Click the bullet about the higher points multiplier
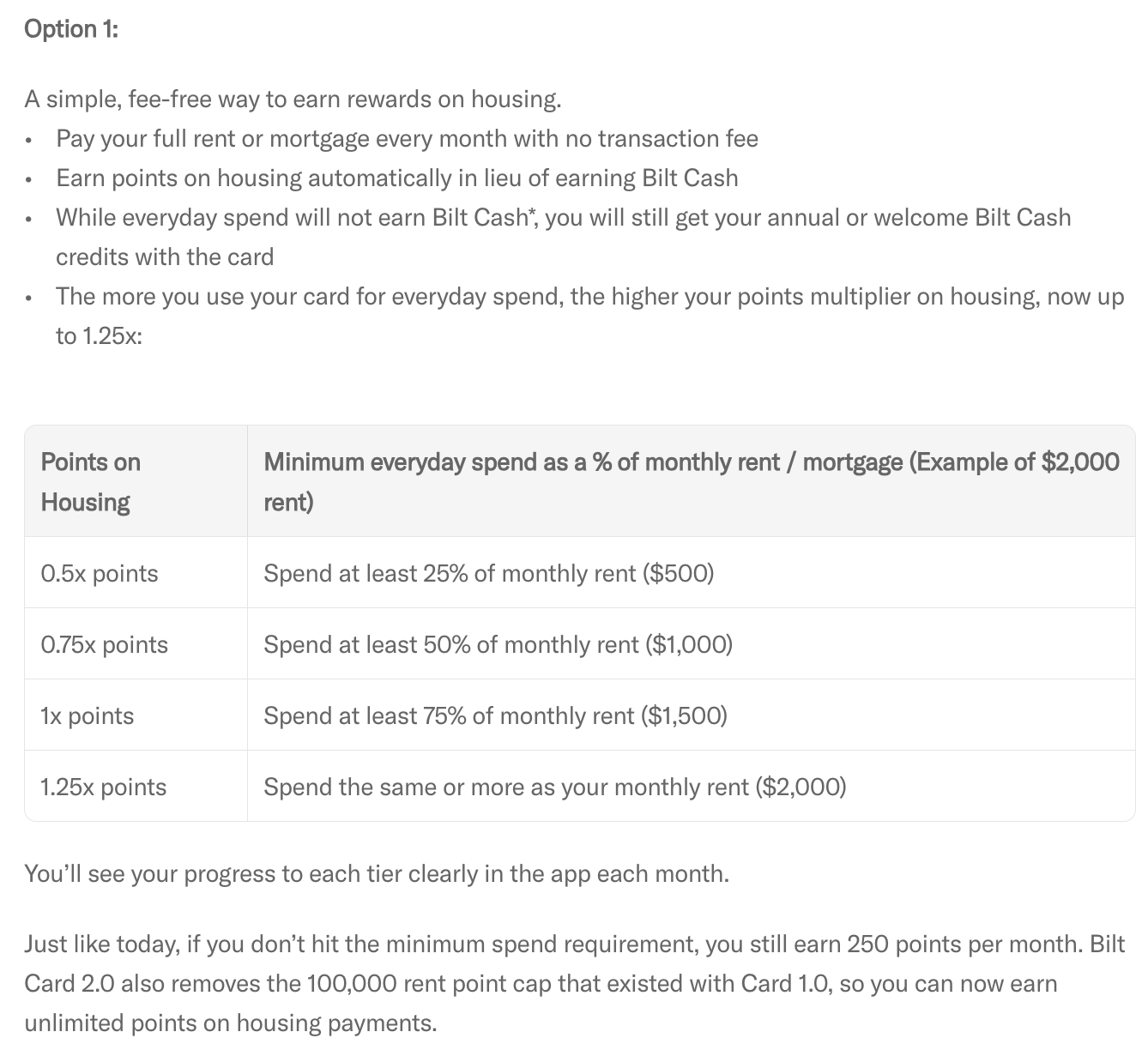1148x1050 pixels. click(x=589, y=297)
